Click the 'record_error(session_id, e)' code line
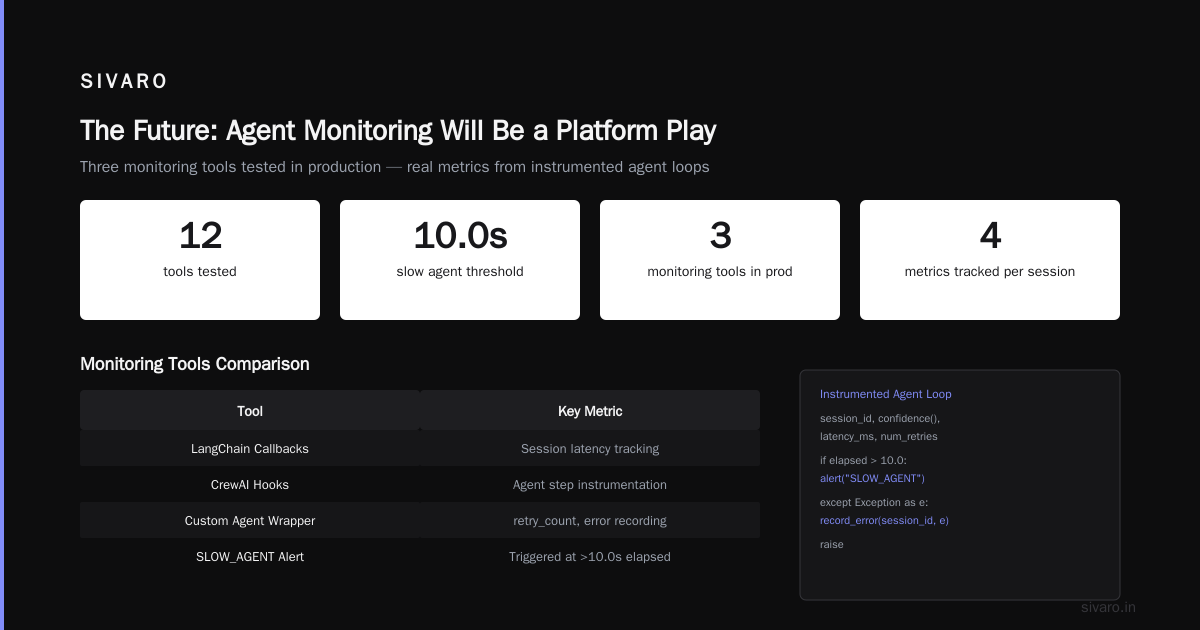 (x=884, y=520)
